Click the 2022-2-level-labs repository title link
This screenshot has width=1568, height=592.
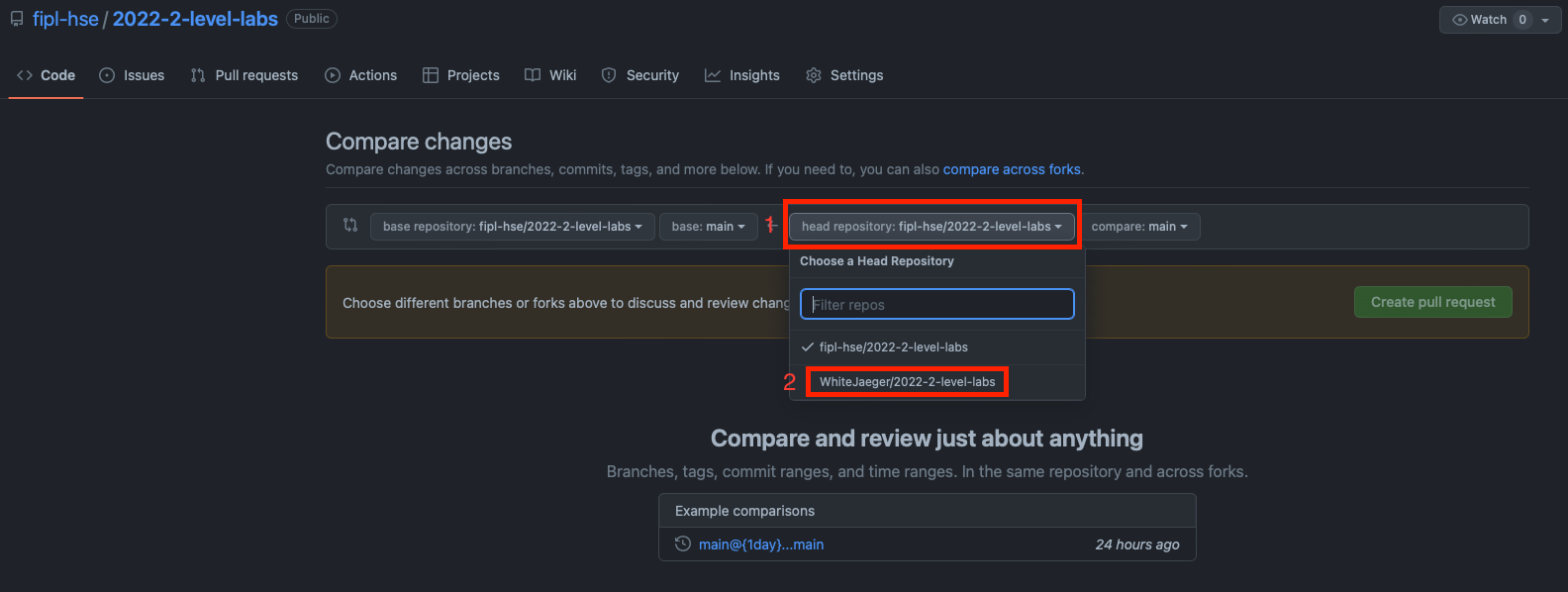(x=195, y=19)
